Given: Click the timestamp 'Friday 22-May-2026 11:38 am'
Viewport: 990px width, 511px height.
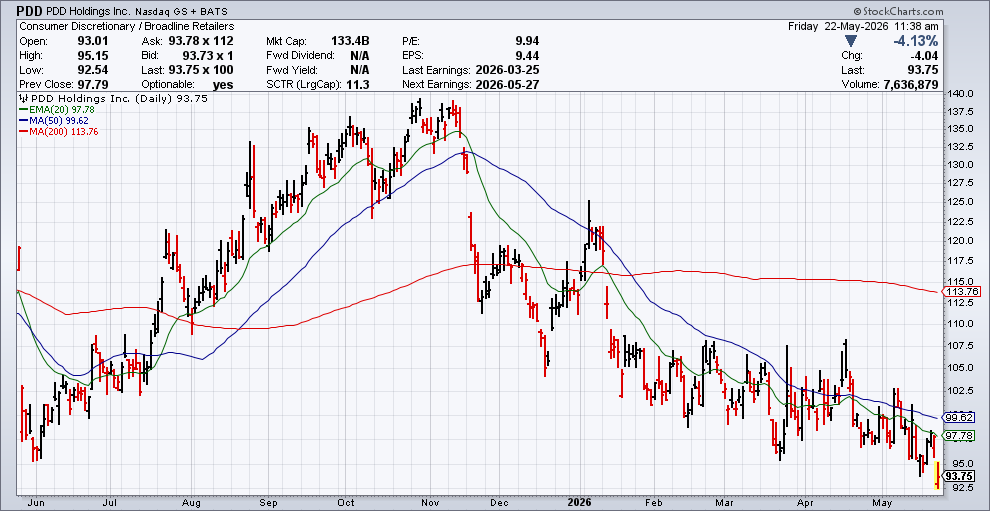Looking at the screenshot, I should click(864, 27).
